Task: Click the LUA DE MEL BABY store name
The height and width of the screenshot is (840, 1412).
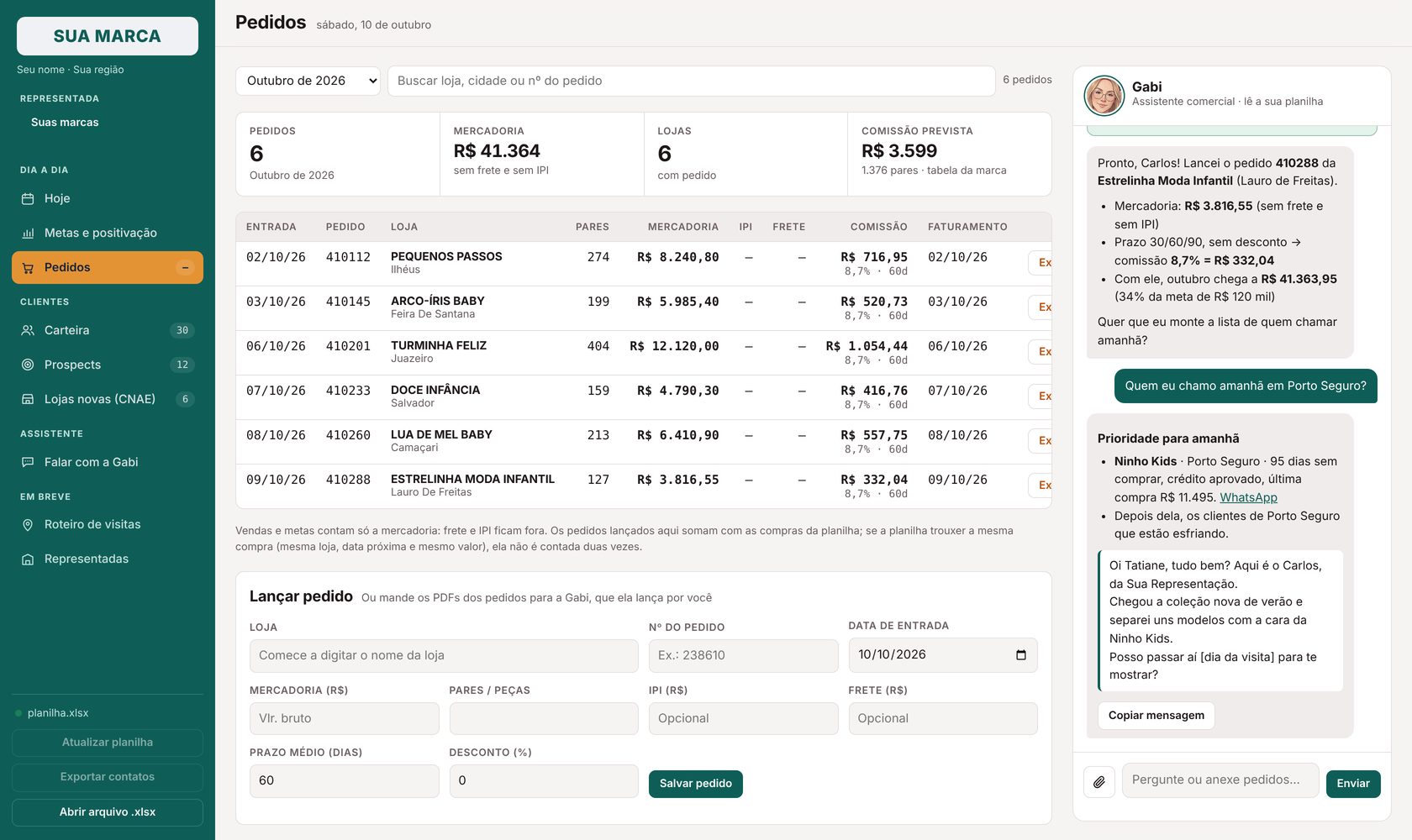Action: point(441,435)
